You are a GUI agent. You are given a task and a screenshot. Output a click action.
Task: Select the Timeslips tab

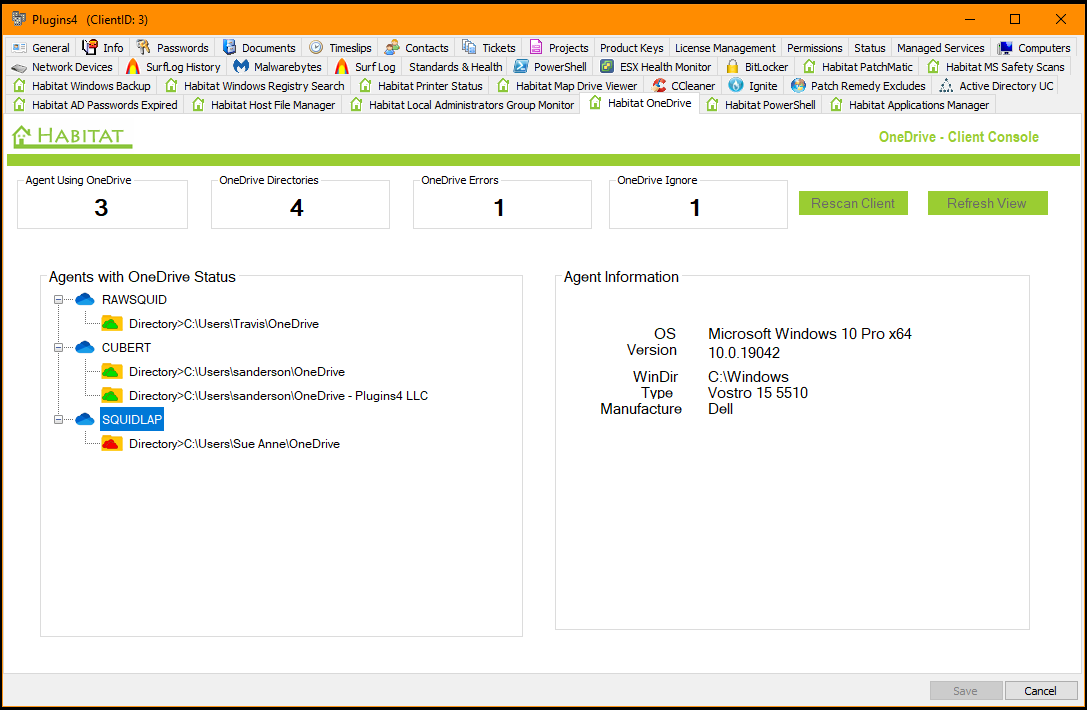point(340,48)
